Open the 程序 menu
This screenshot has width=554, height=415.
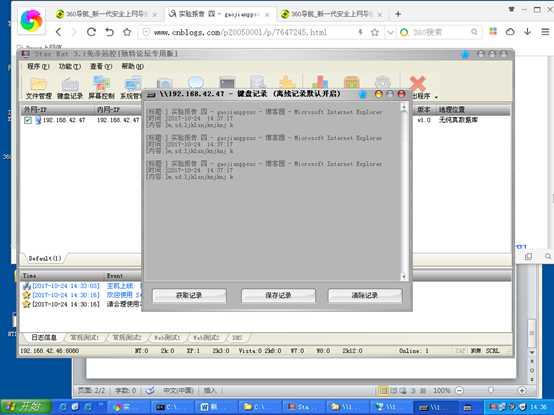click(x=38, y=66)
